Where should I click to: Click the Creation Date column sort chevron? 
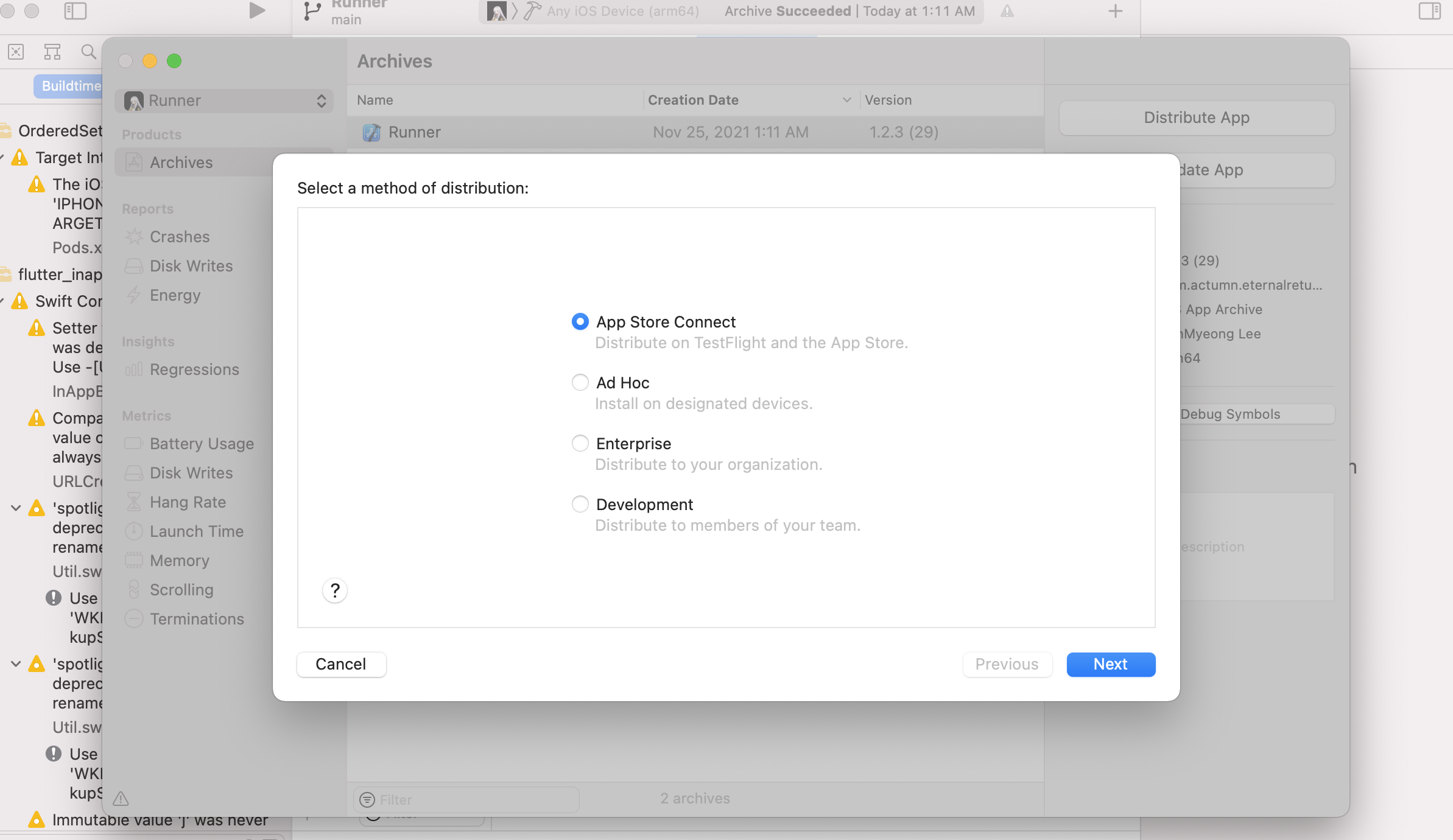click(x=846, y=100)
